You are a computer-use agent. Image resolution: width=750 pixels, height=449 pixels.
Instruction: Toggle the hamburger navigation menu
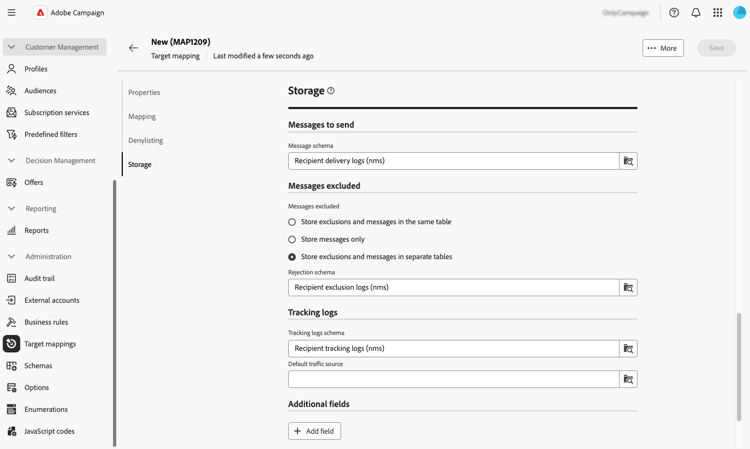click(12, 13)
